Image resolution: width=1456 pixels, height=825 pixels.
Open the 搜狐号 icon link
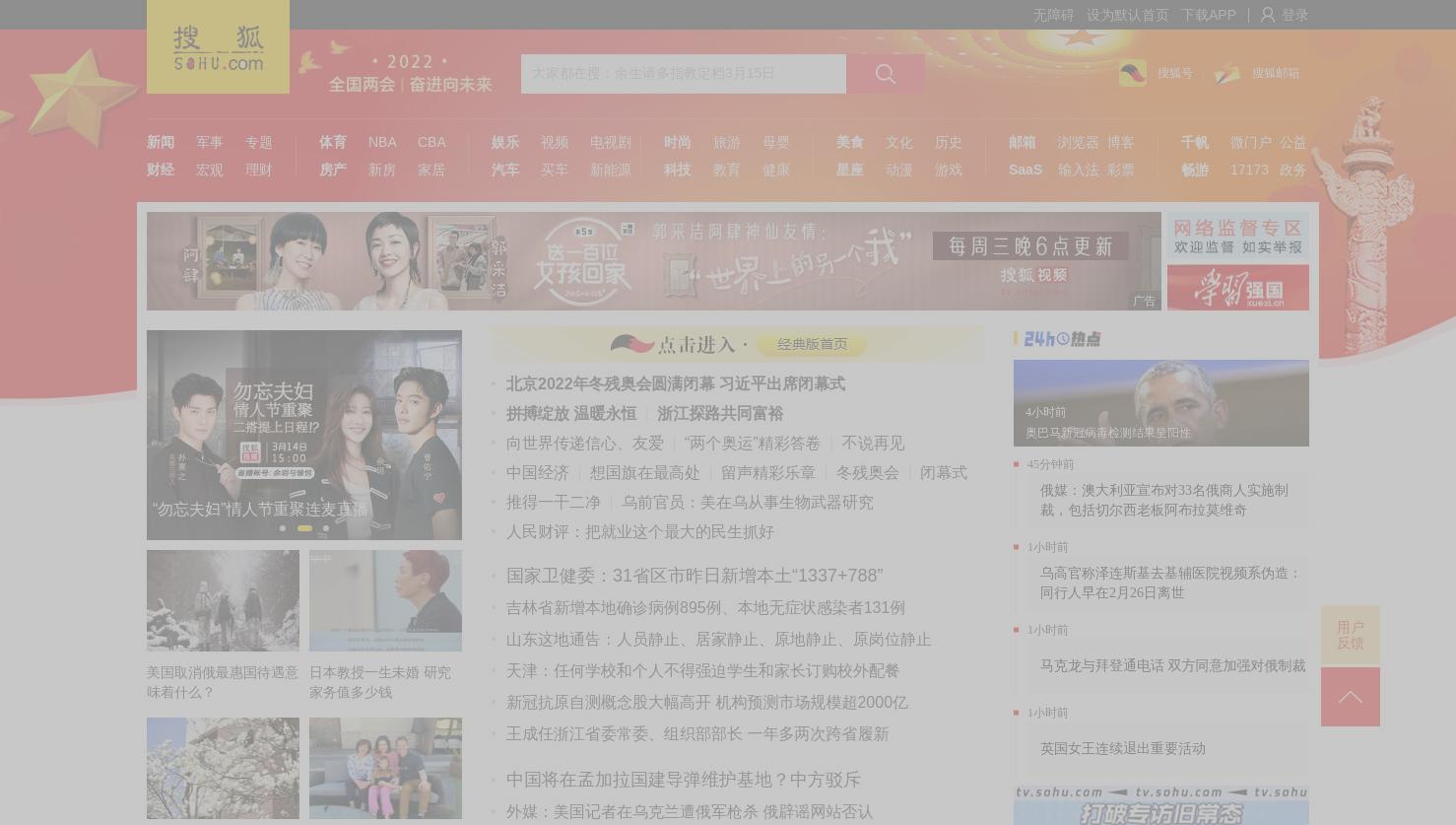click(1133, 73)
